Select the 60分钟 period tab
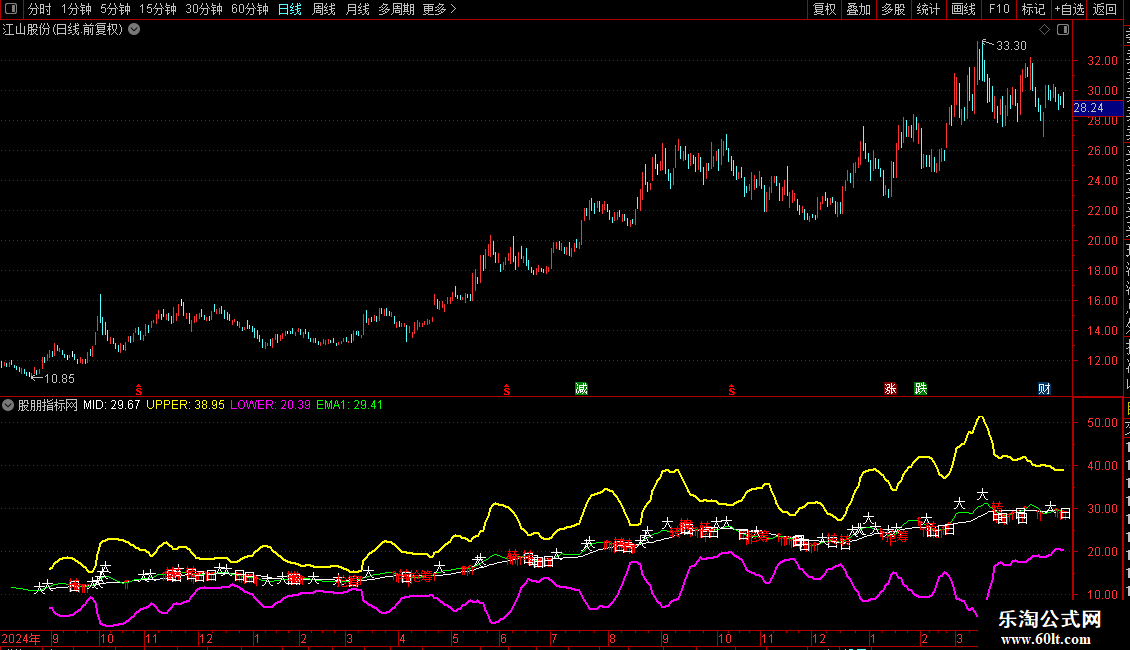The height and width of the screenshot is (650, 1130). [250, 9]
